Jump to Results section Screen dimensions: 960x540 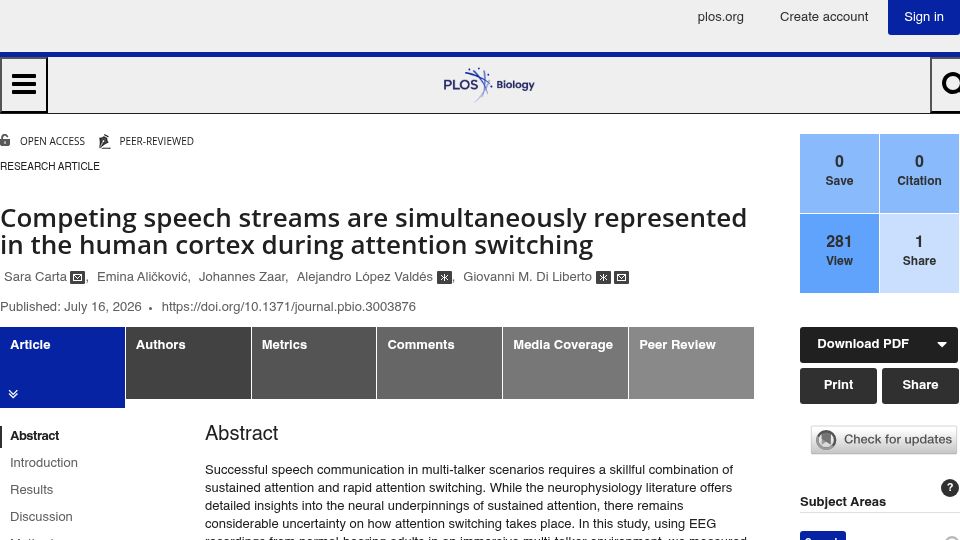32,490
